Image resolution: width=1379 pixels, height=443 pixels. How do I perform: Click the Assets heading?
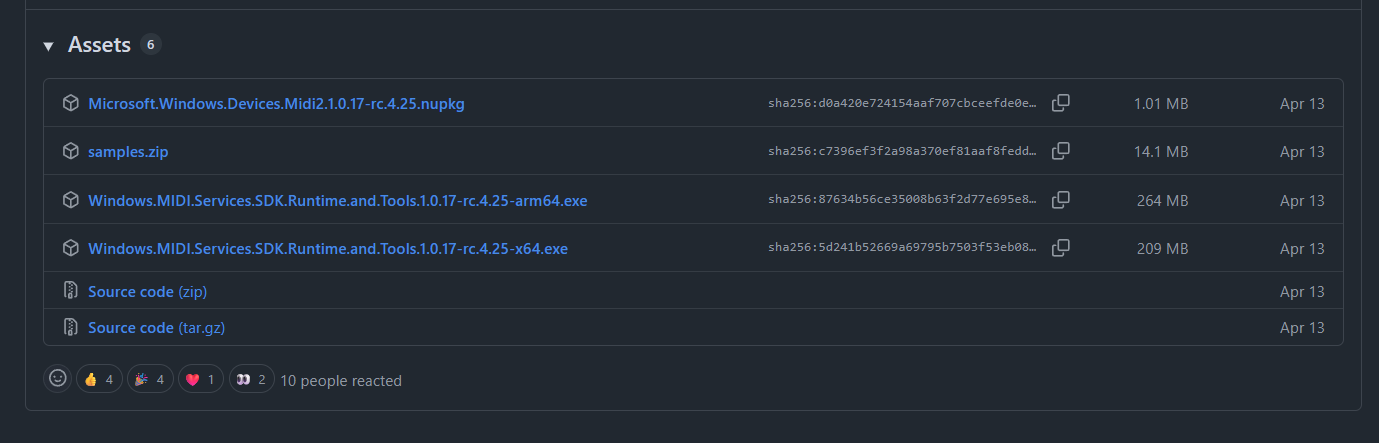[x=99, y=45]
